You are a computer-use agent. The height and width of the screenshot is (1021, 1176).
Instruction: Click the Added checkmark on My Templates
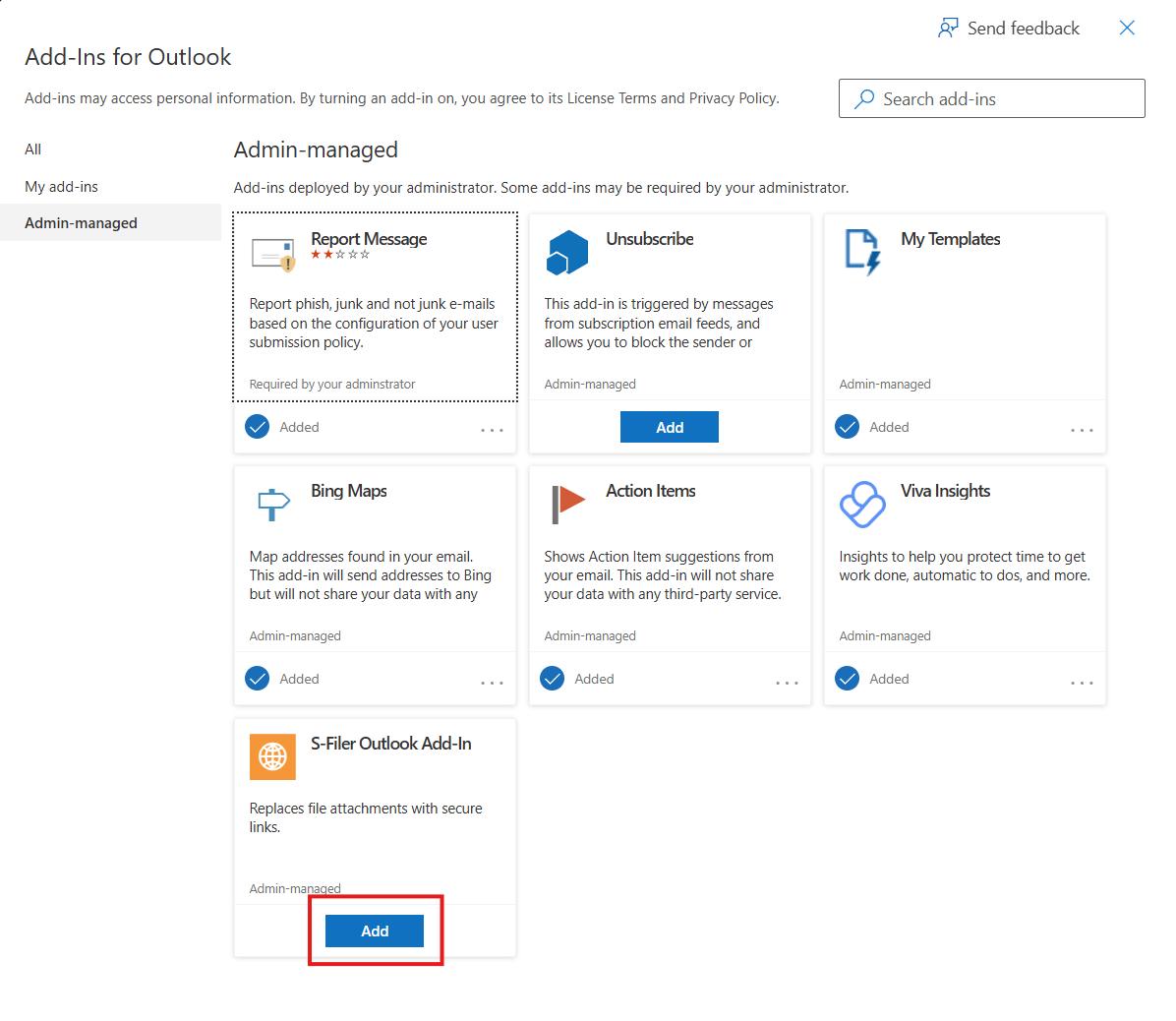click(x=848, y=427)
